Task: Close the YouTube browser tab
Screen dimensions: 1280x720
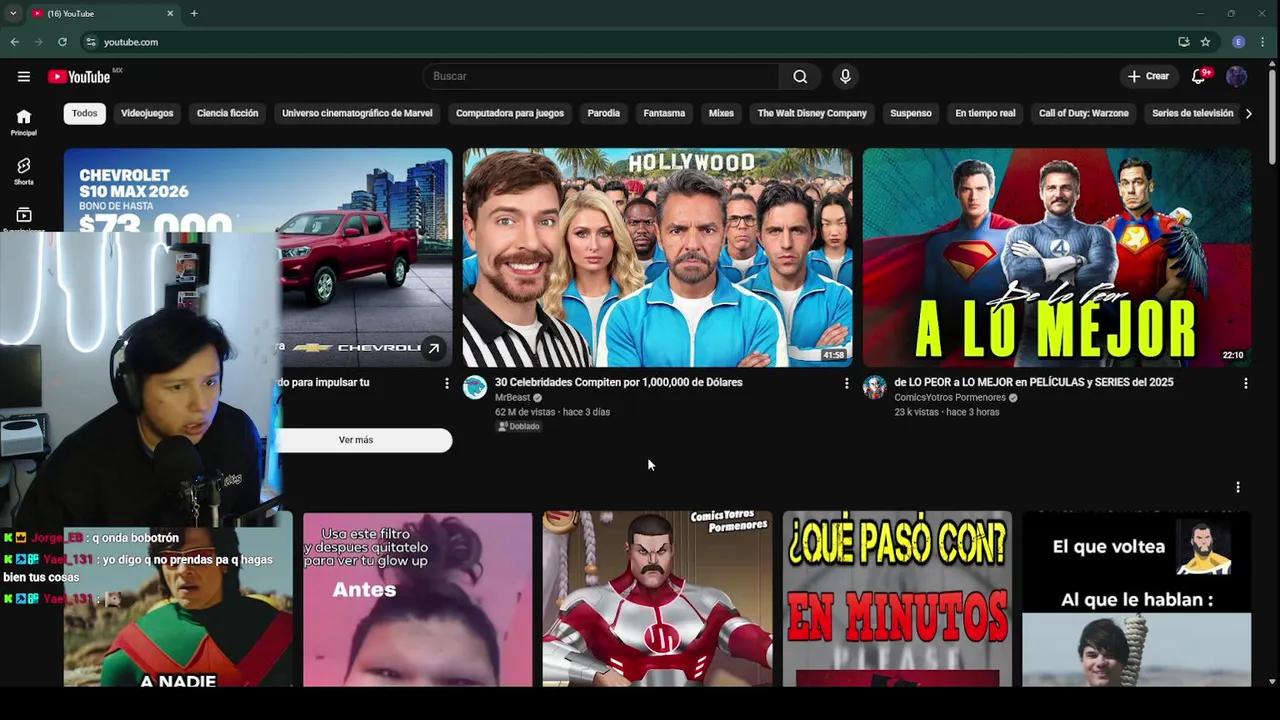Action: pos(170,13)
